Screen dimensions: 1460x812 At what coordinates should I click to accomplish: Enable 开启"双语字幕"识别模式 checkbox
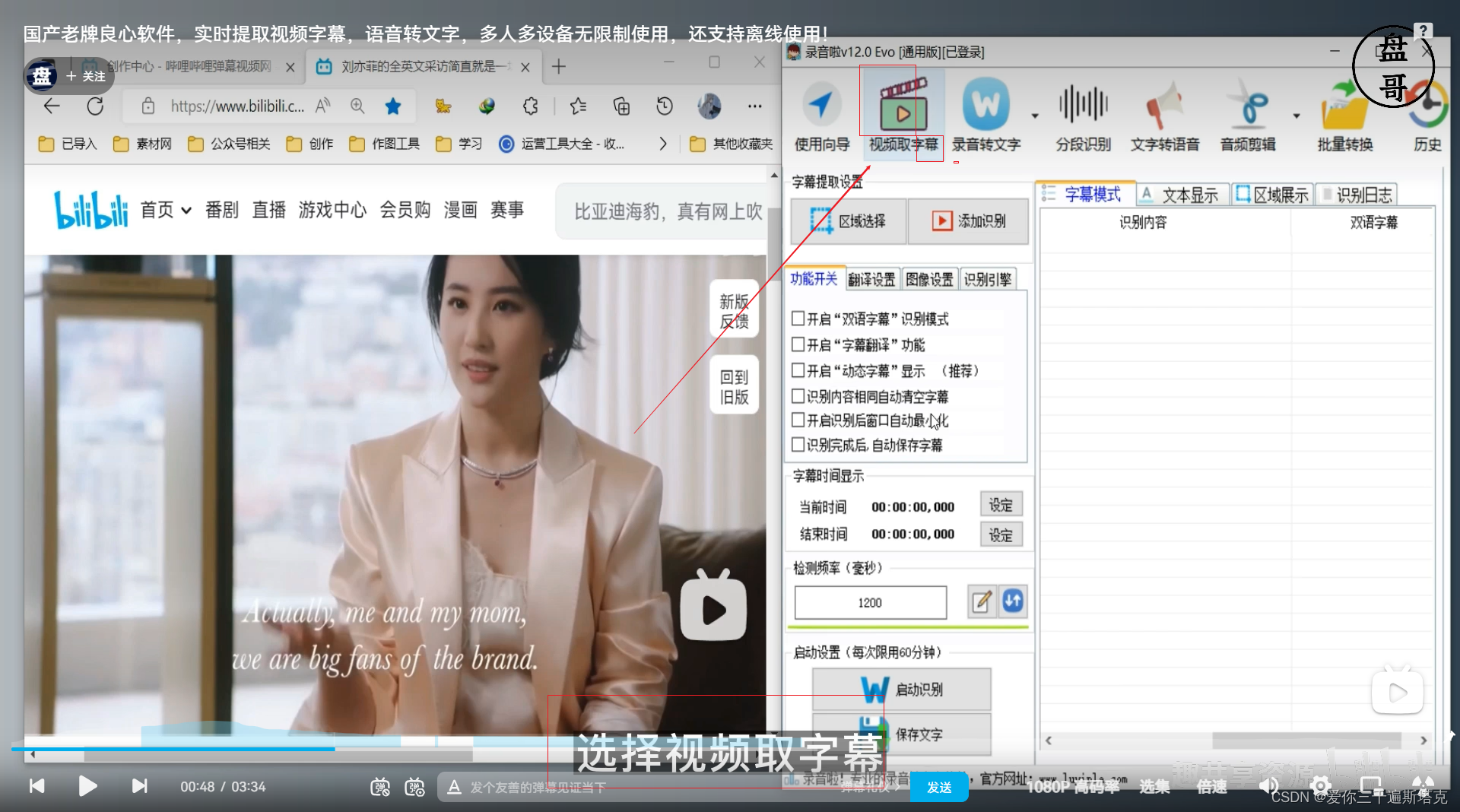(x=798, y=319)
